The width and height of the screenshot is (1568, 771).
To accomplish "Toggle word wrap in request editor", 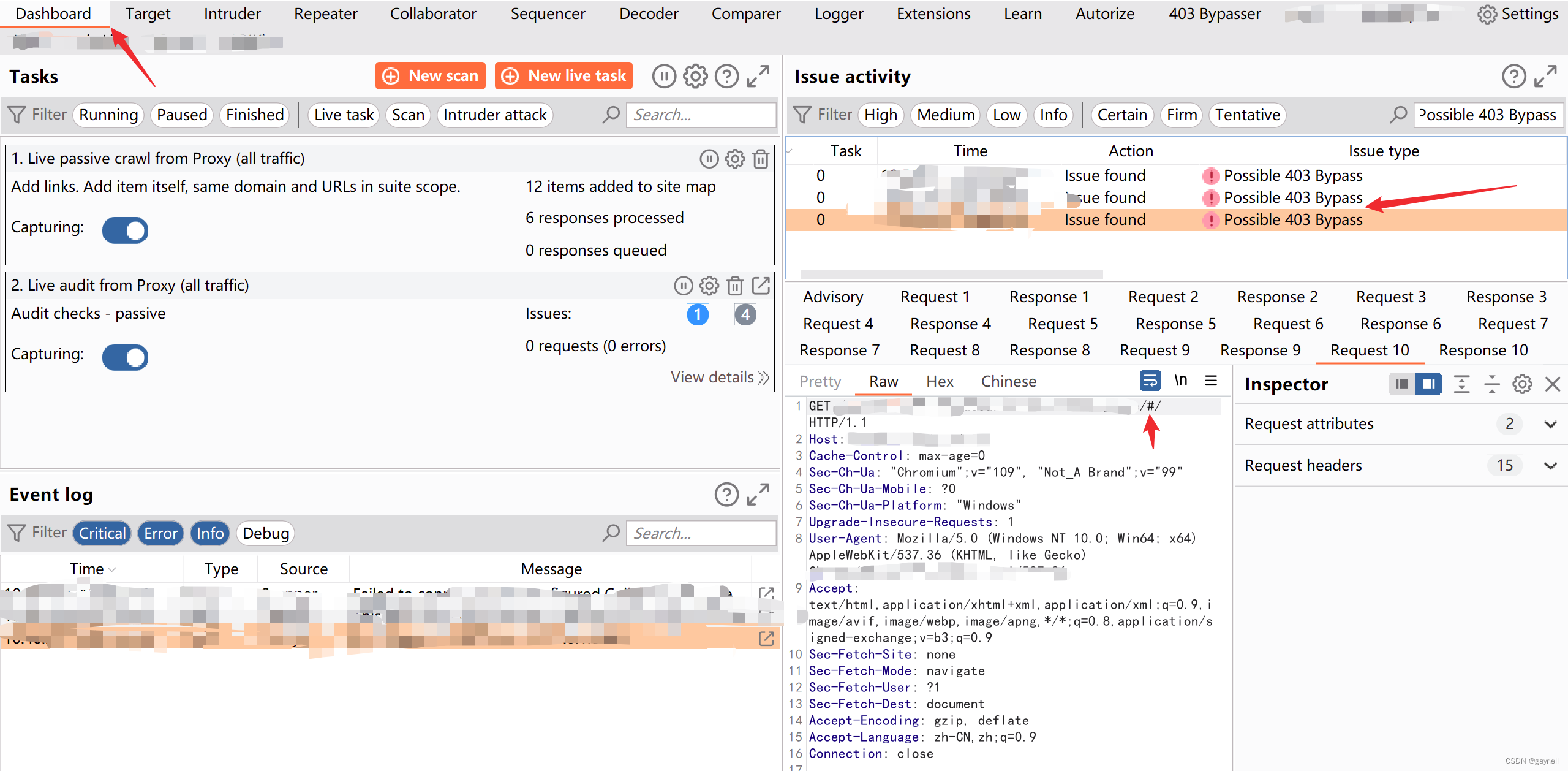I will pyautogui.click(x=1150, y=381).
